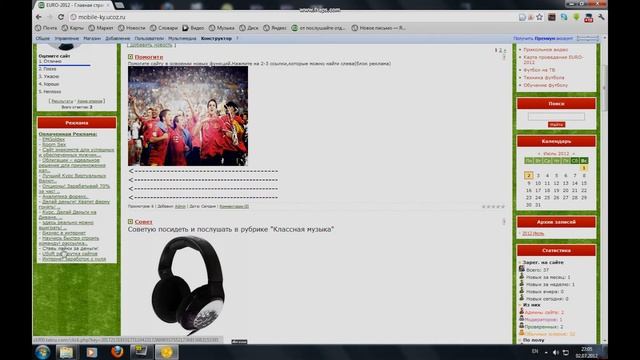Open the Мультимедиа admin menu
This screenshot has height=360, width=640.
182,38
